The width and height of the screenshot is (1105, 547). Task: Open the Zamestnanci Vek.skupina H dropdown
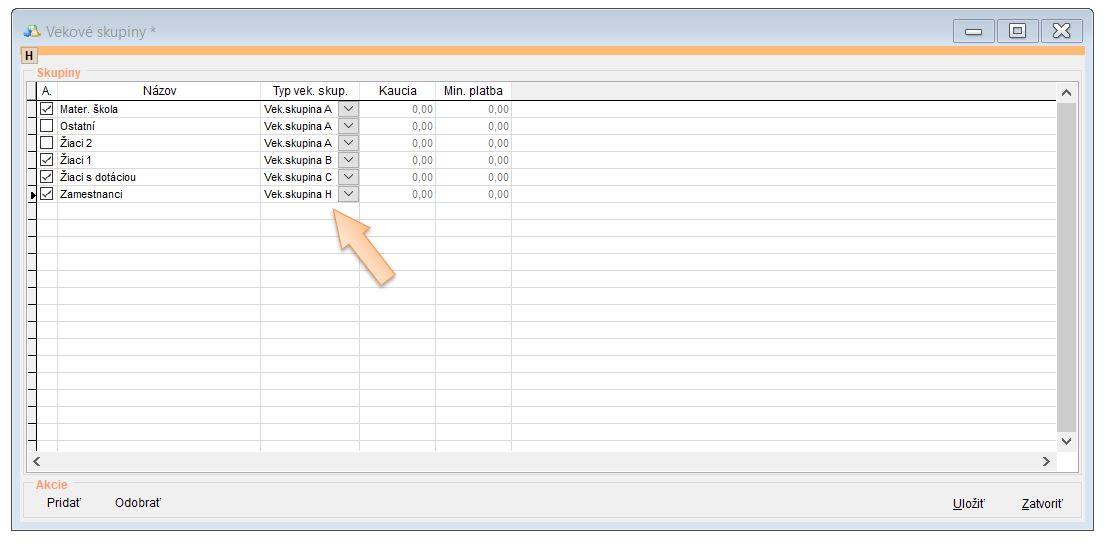348,194
